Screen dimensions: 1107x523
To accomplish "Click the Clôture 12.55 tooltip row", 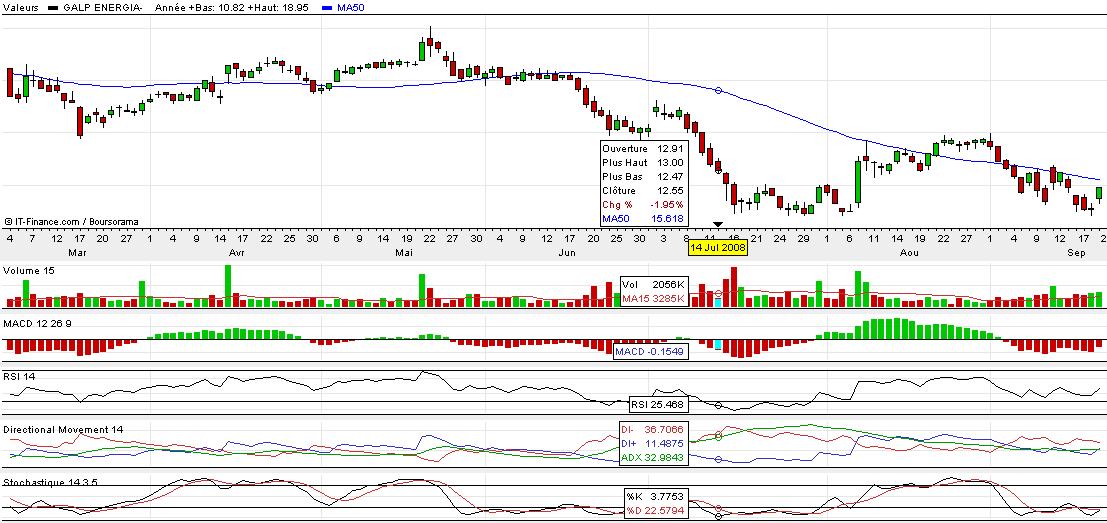I will 643,191.
